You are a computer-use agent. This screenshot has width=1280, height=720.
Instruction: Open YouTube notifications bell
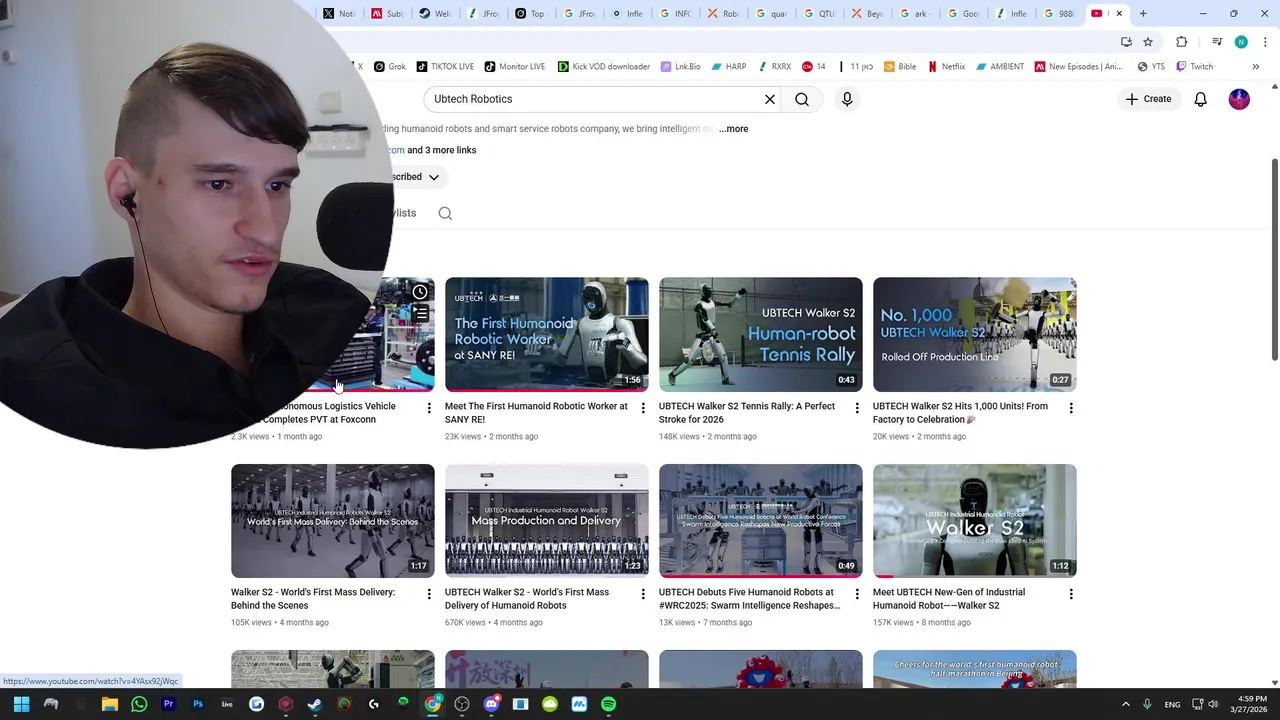(1200, 99)
